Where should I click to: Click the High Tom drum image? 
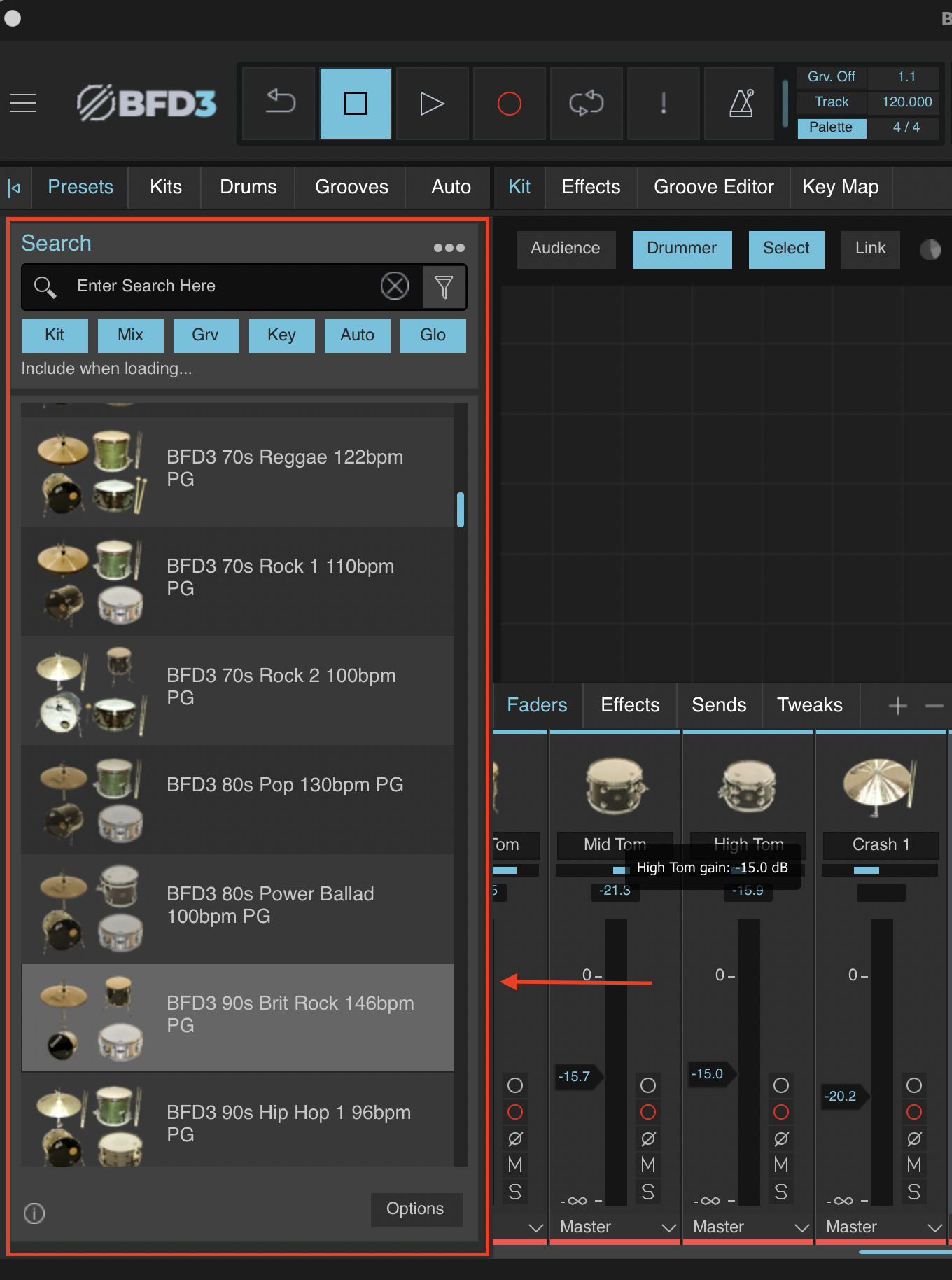(x=748, y=785)
